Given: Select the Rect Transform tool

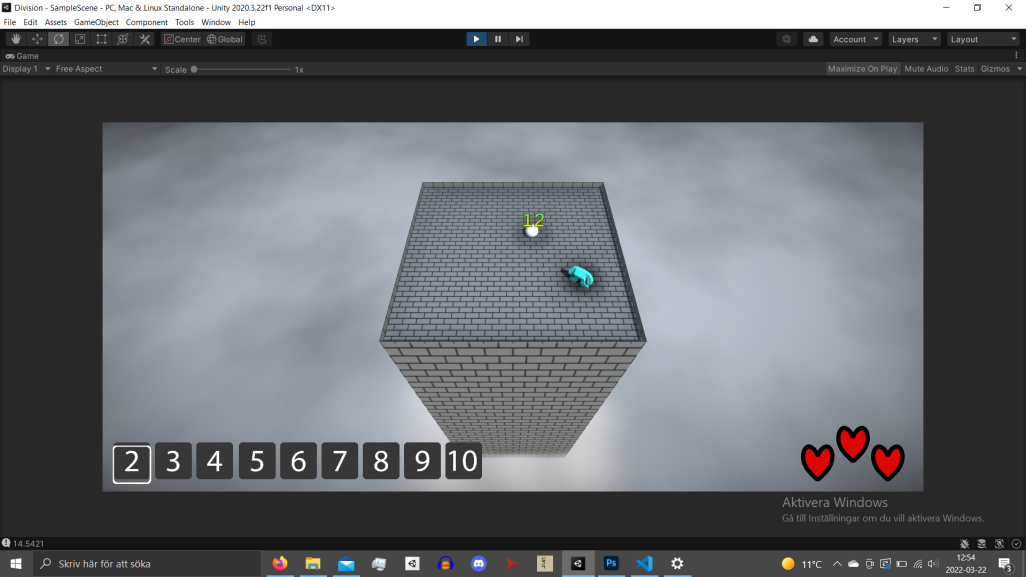Looking at the screenshot, I should point(101,39).
